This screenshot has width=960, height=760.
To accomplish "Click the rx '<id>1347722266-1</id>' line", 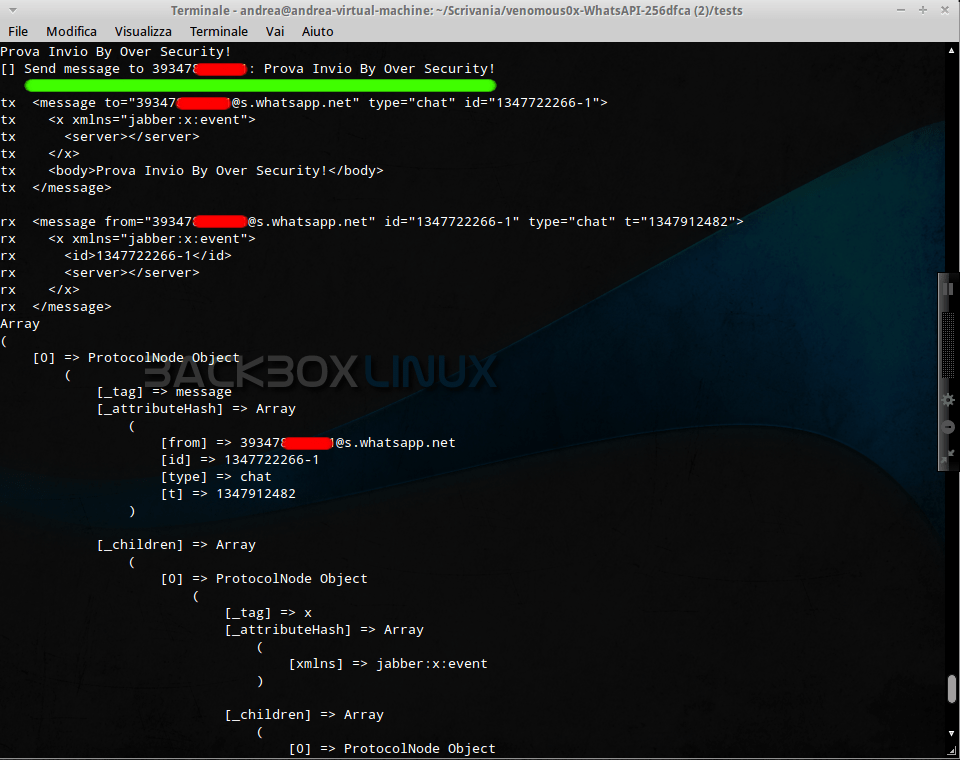I will point(116,255).
